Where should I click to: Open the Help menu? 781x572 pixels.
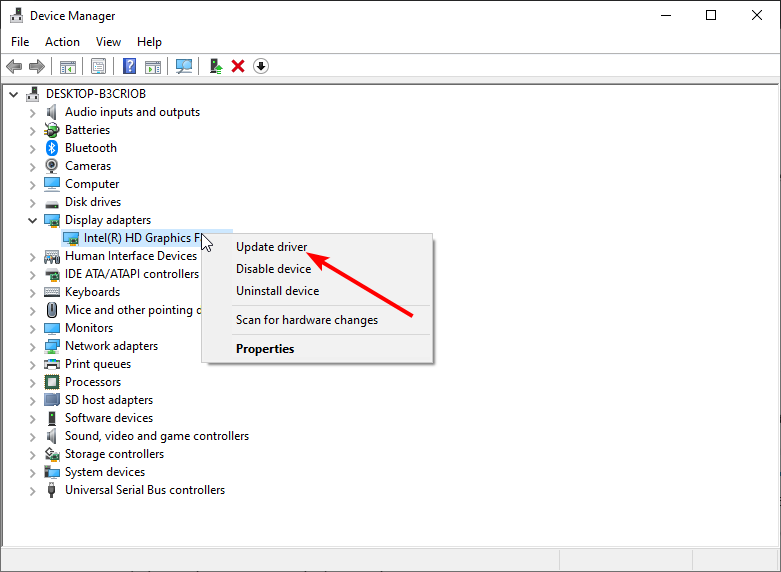149,42
